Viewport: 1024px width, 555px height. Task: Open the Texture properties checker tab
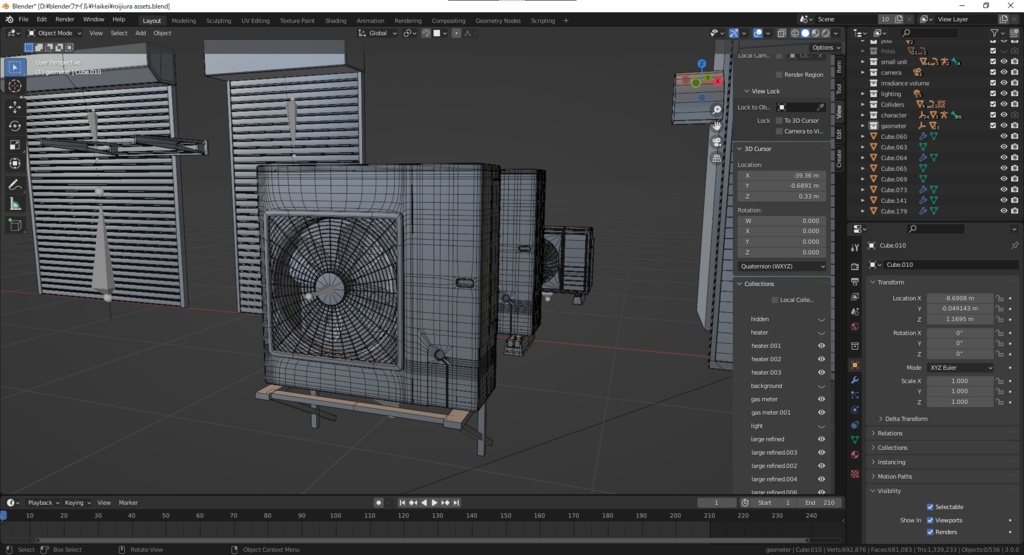(855, 474)
